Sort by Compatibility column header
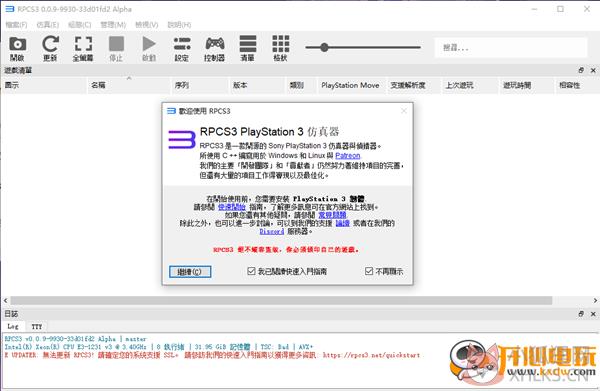Image resolution: width=600 pixels, height=391 pixels. [x=577, y=85]
